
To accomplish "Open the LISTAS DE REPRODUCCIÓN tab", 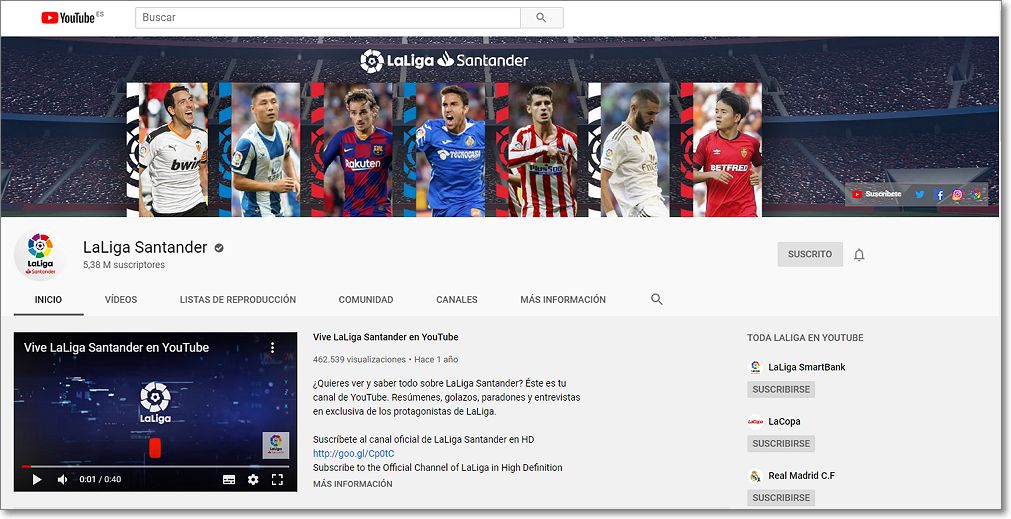I will click(x=238, y=299).
